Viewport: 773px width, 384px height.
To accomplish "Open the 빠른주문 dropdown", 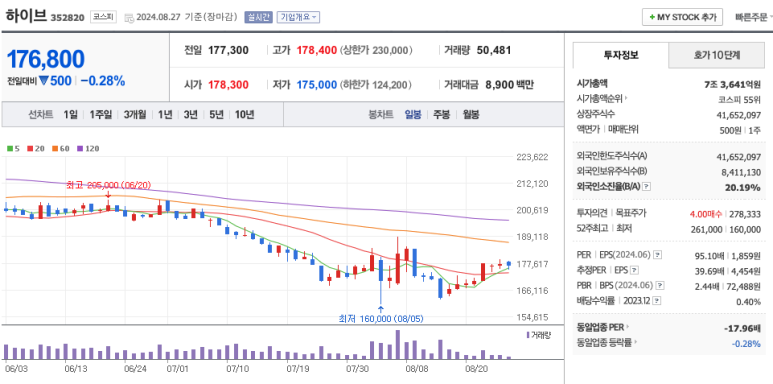I will click(753, 17).
